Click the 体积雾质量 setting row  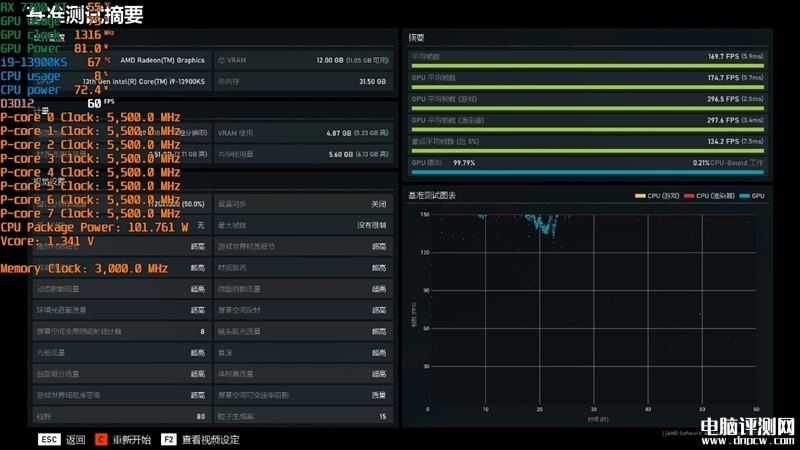(303, 374)
